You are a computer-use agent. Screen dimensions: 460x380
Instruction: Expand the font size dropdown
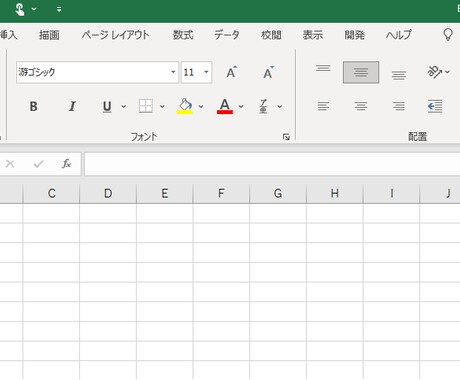(x=206, y=72)
